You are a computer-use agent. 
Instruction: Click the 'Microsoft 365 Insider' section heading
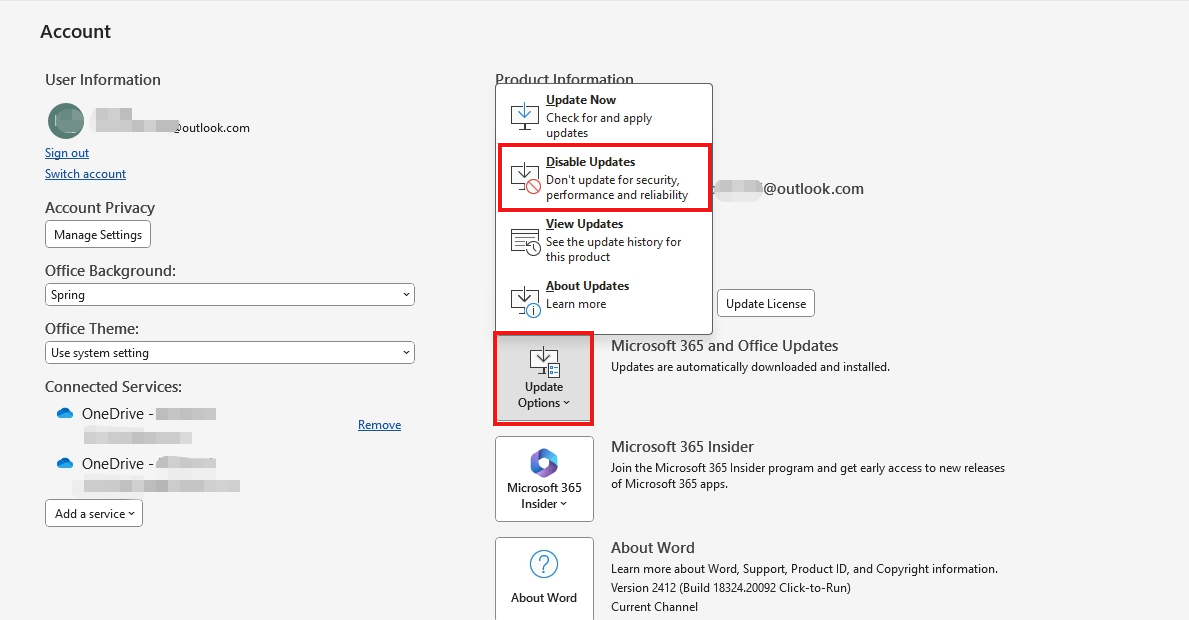point(682,446)
